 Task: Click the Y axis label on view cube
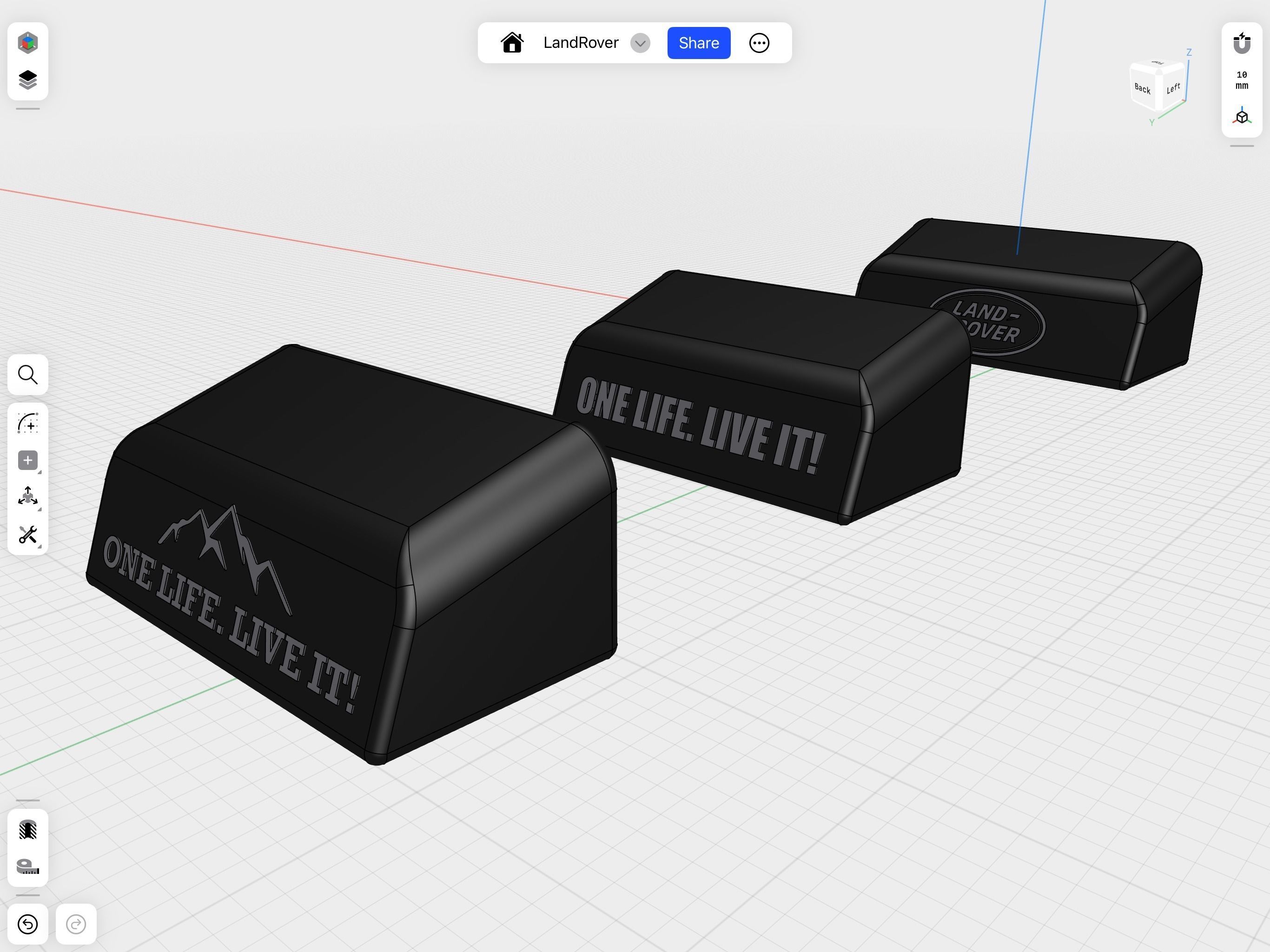[1151, 122]
